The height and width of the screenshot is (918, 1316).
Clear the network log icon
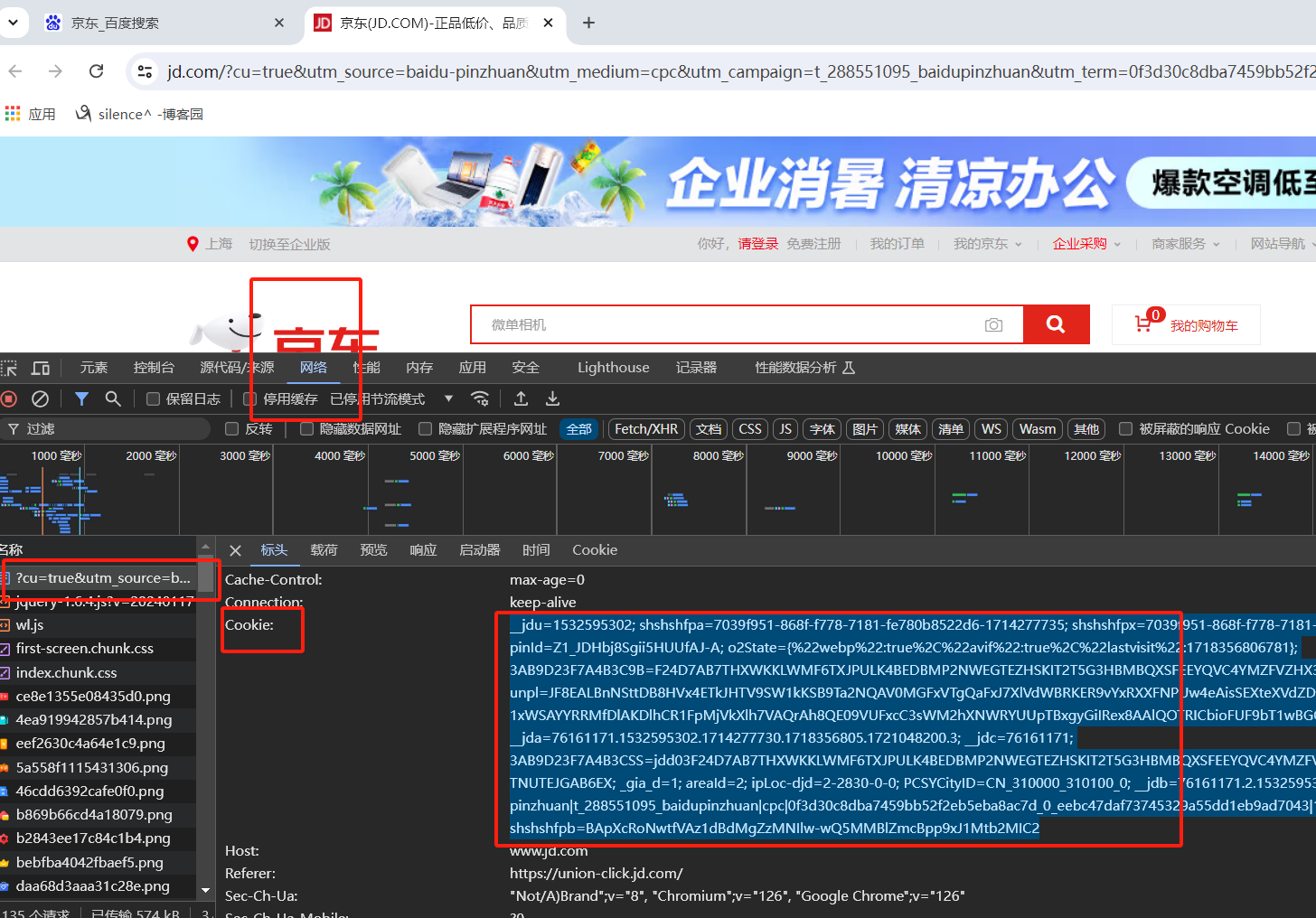[41, 398]
